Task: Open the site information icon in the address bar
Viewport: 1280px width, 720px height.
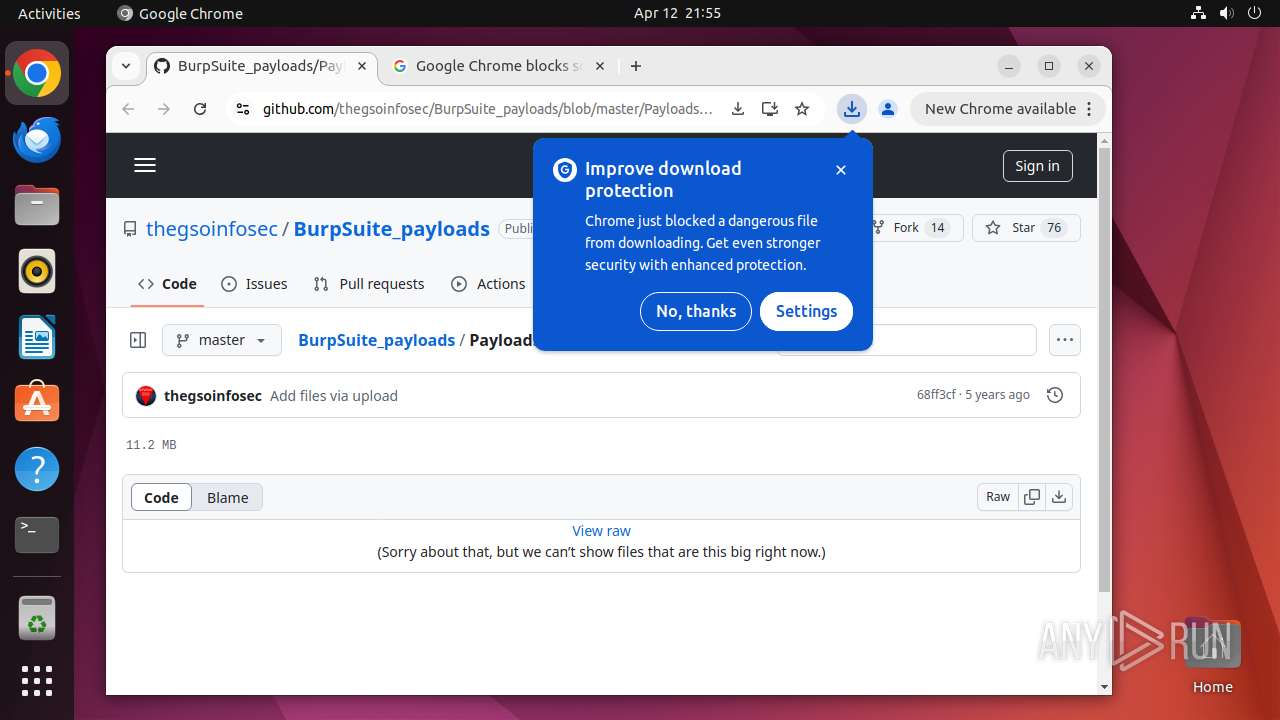Action: (241, 109)
